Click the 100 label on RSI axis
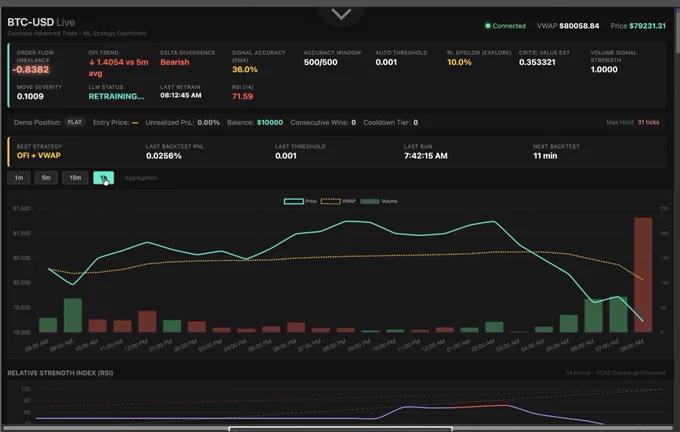680x432 pixels. click(26, 389)
